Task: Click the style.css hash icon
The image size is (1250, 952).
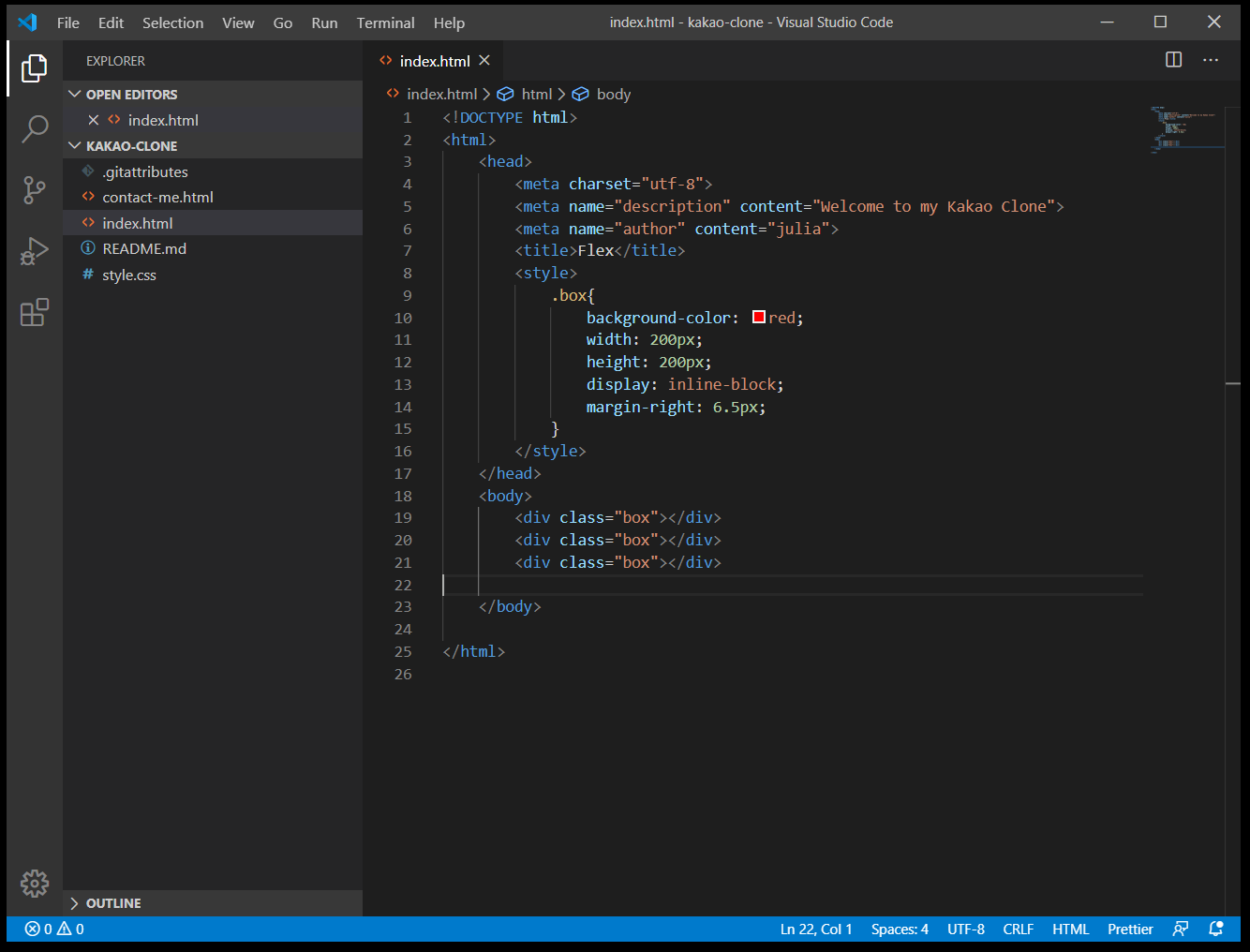Action: (x=88, y=275)
